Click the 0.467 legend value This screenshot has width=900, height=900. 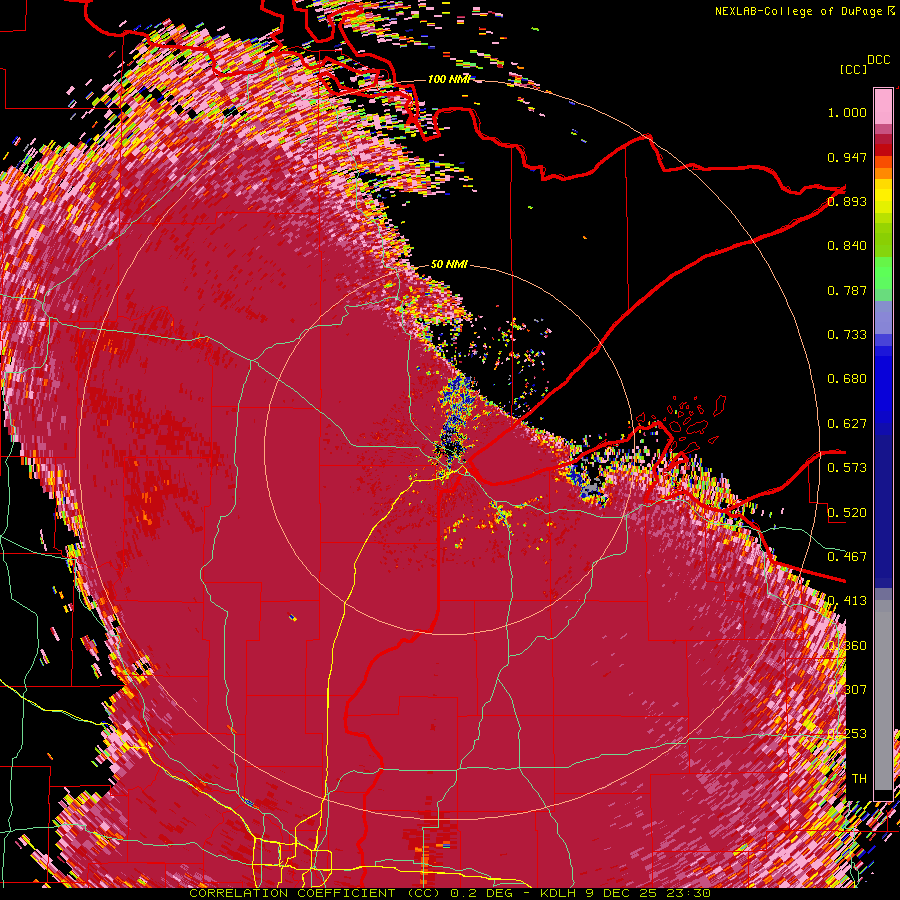coord(847,557)
